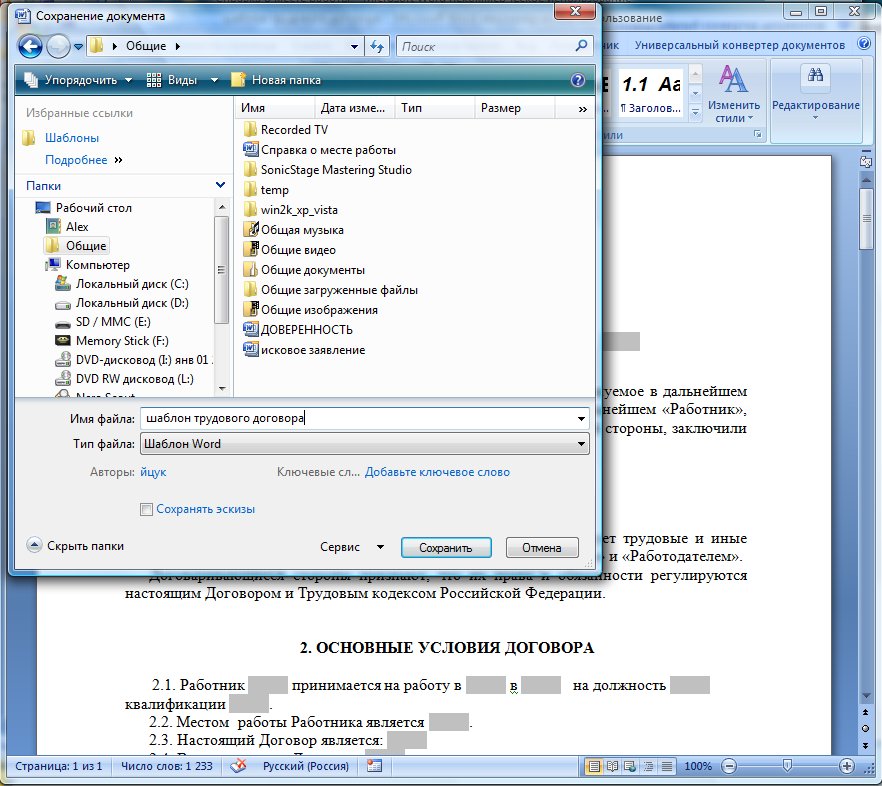Go back using the Back arrow button
Screen dimensions: 882x786
tap(30, 46)
